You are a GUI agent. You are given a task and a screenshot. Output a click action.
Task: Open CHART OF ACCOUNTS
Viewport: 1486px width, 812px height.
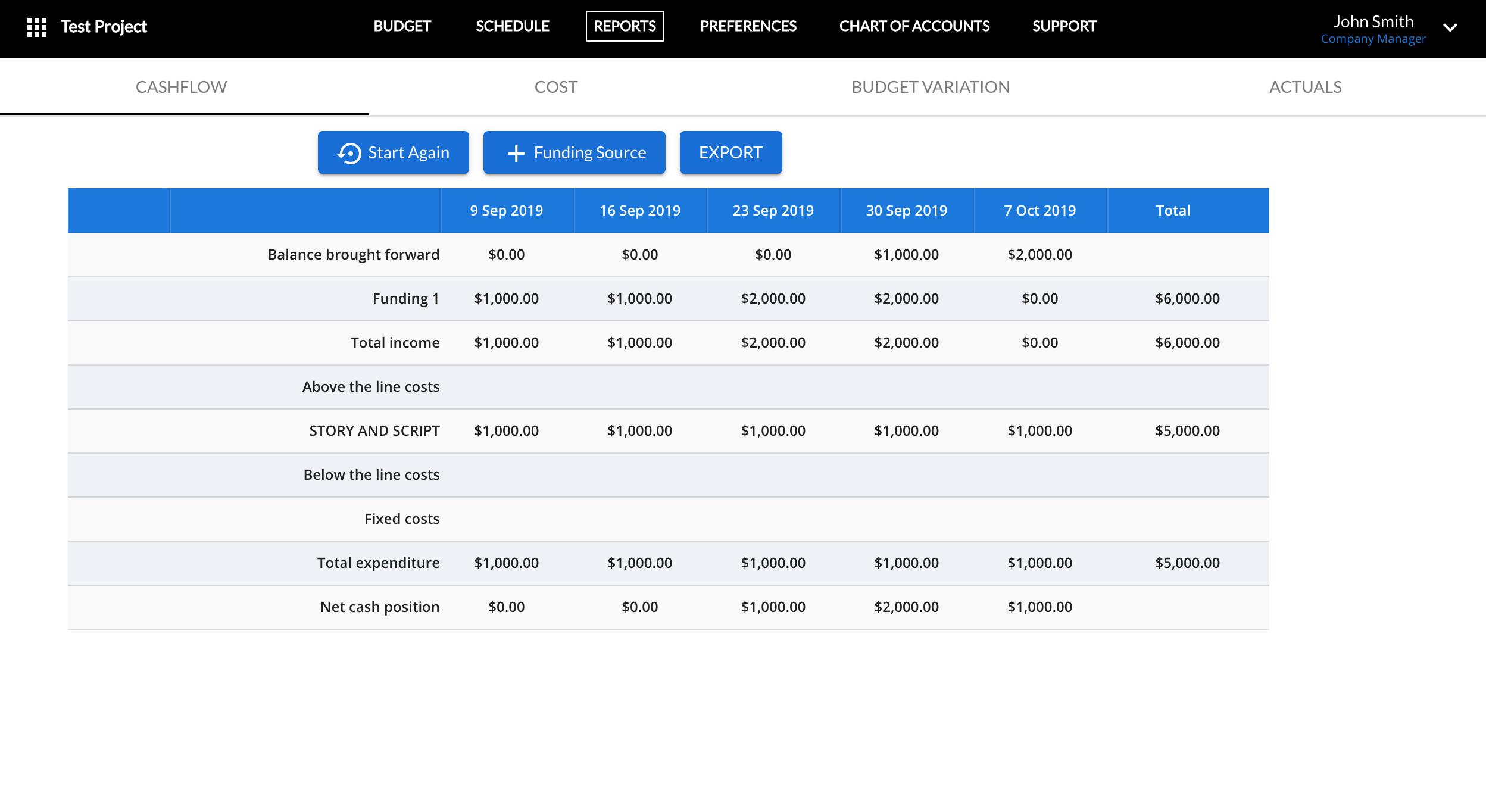(x=914, y=26)
